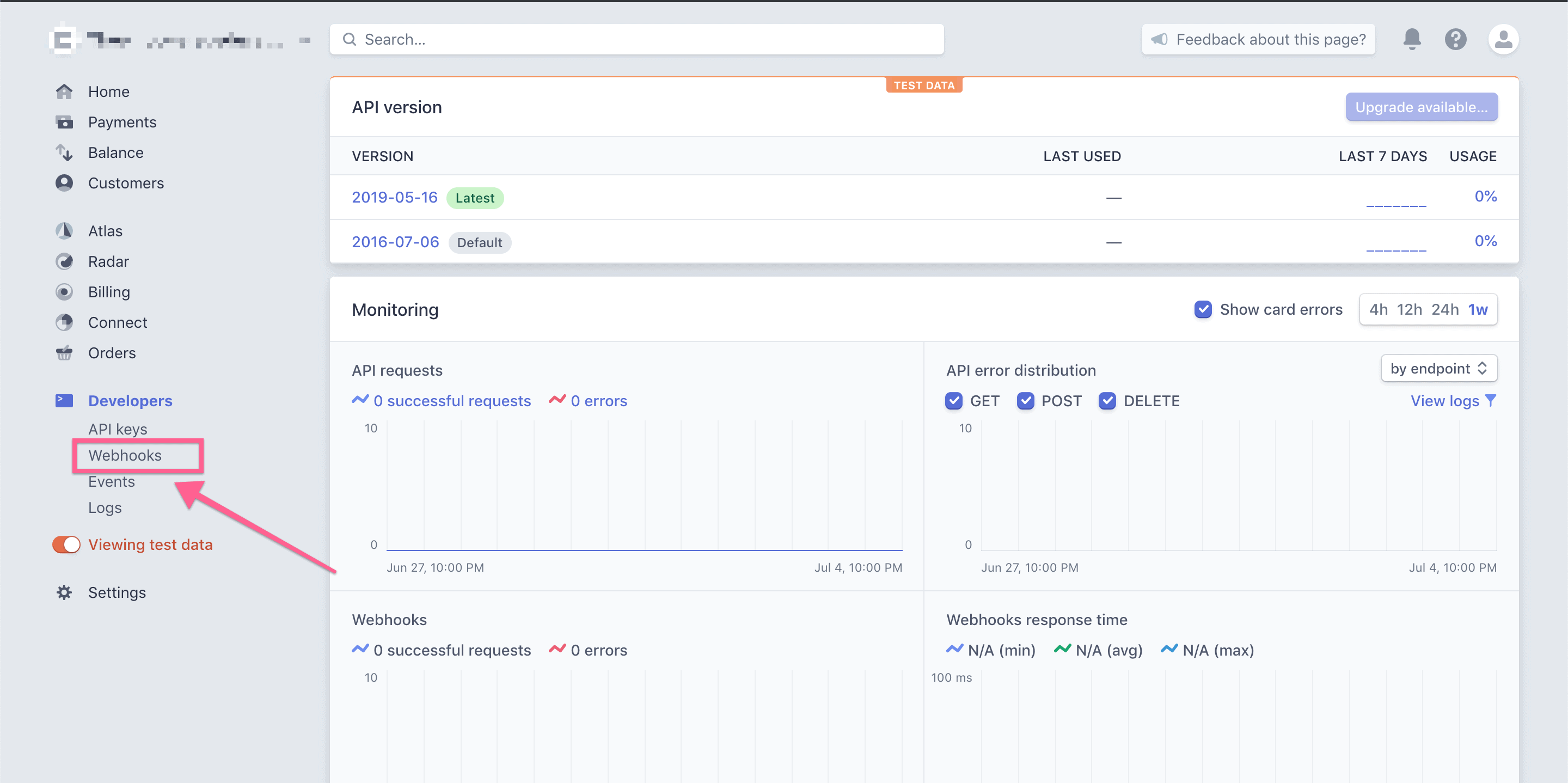Click the Billing icon in sidebar
The height and width of the screenshot is (783, 1568).
point(64,292)
